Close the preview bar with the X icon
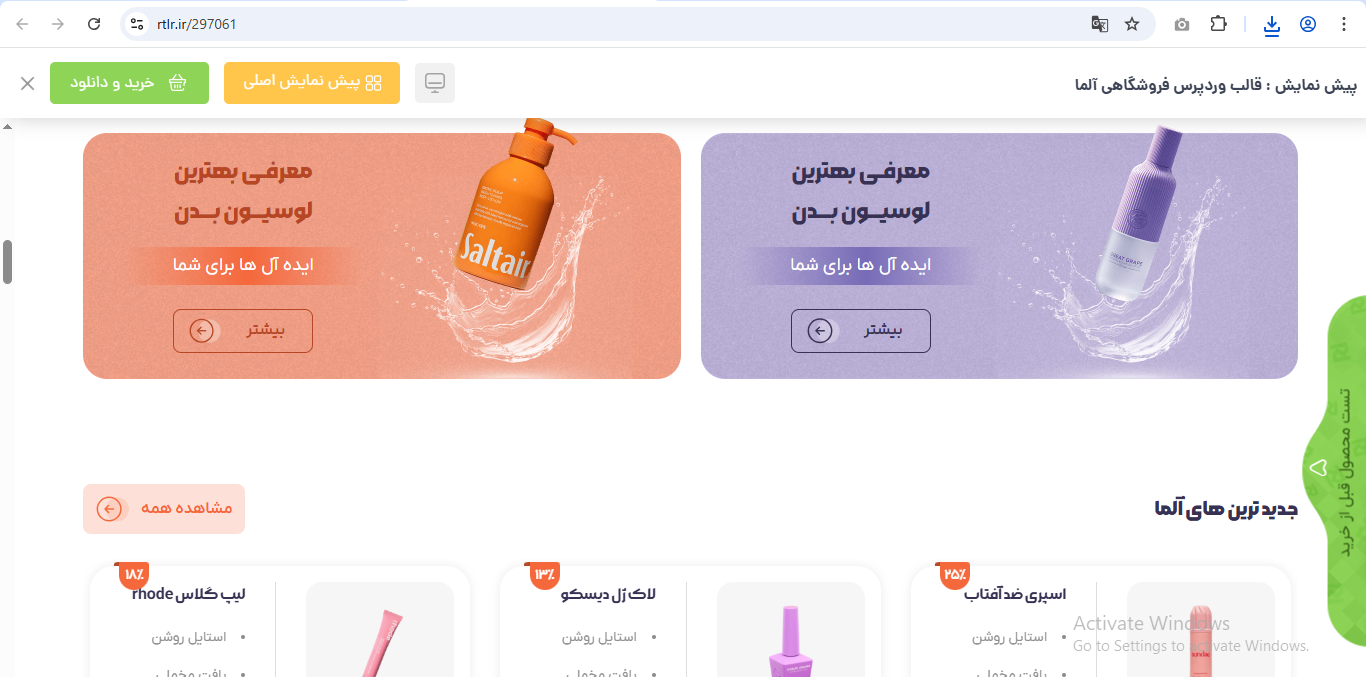This screenshot has width=1366, height=677. click(x=28, y=83)
